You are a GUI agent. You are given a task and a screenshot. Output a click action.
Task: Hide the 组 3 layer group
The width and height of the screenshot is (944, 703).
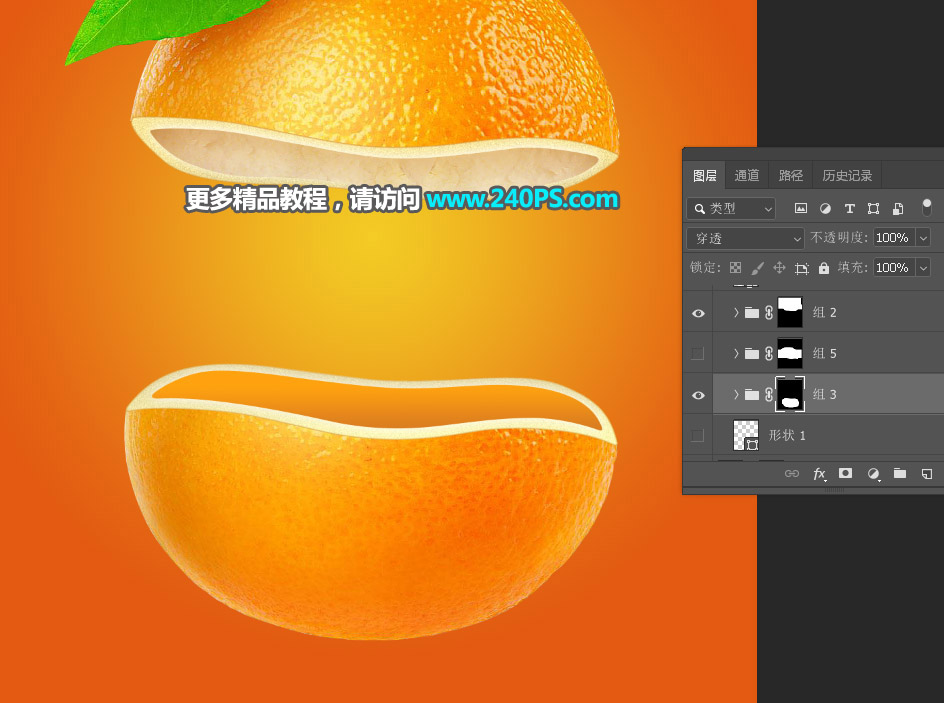[x=698, y=395]
